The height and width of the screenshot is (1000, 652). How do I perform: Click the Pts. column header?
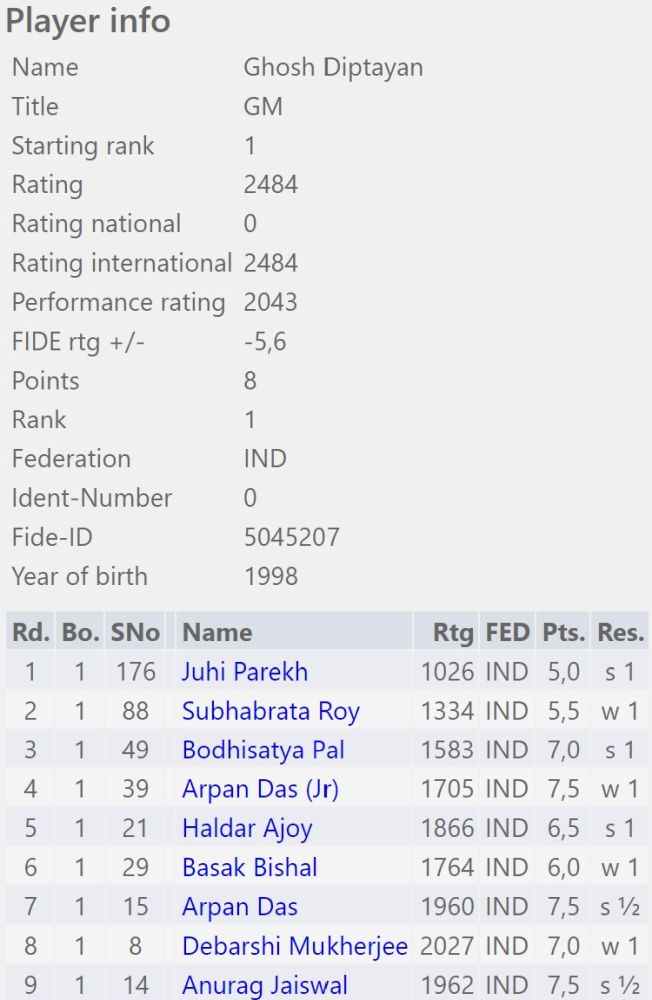pyautogui.click(x=563, y=632)
